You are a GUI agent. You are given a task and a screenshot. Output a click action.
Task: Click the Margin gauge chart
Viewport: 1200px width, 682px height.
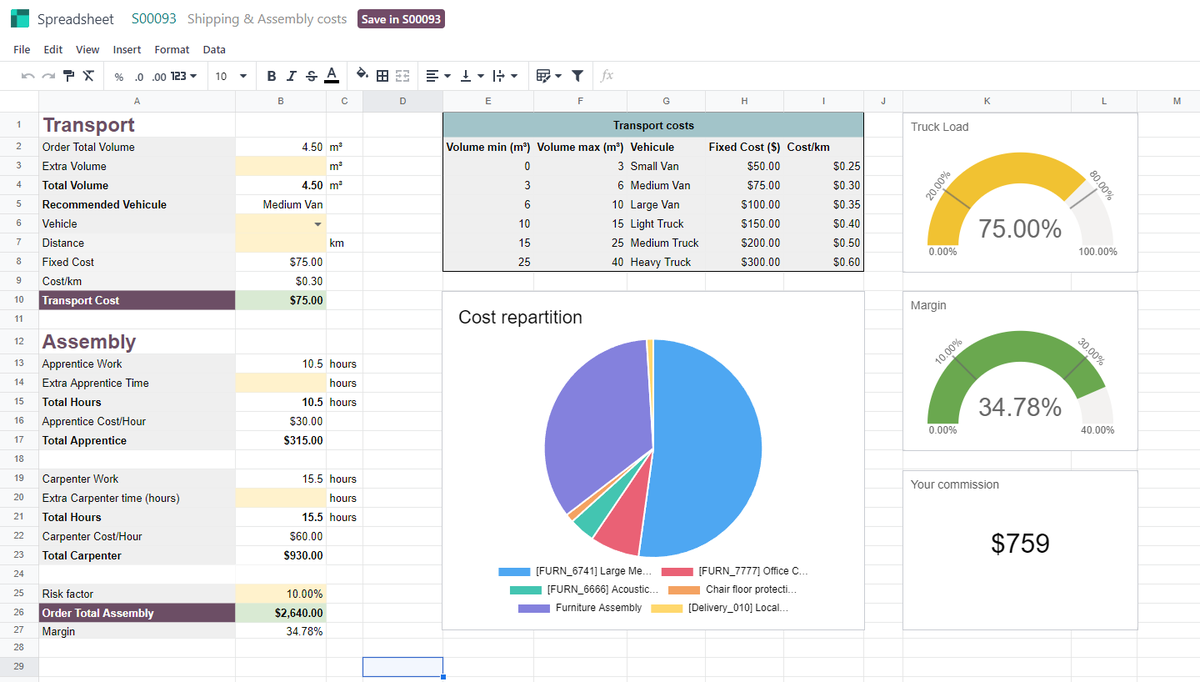pyautogui.click(x=1020, y=370)
